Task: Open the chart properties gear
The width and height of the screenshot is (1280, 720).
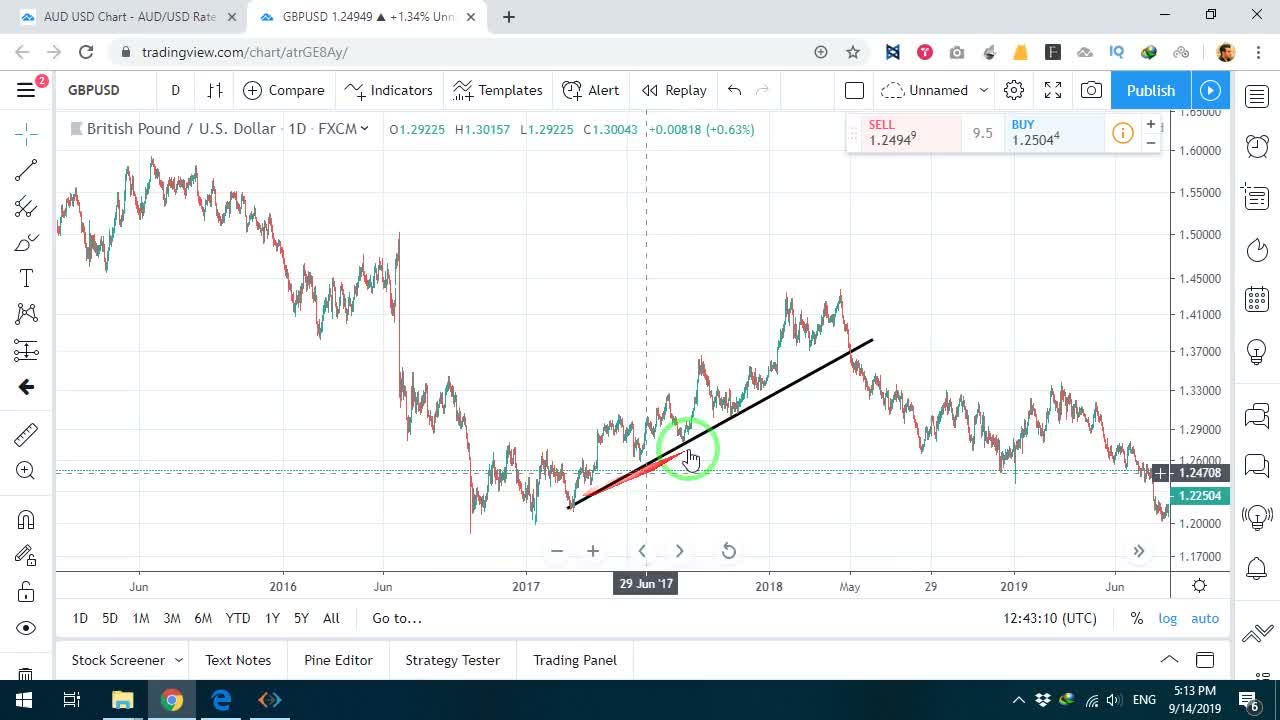Action: [1014, 90]
